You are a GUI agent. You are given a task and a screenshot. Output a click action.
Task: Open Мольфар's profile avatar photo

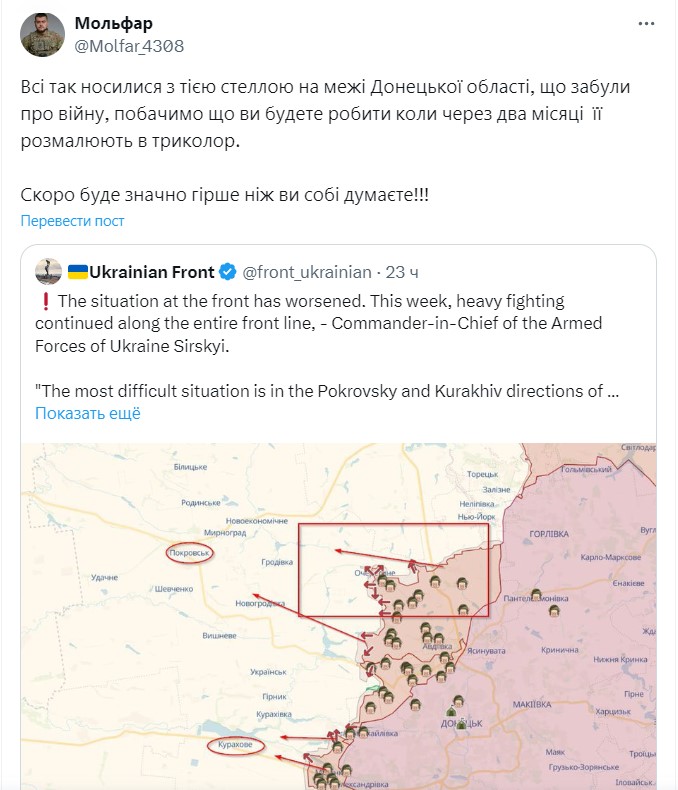[42, 35]
